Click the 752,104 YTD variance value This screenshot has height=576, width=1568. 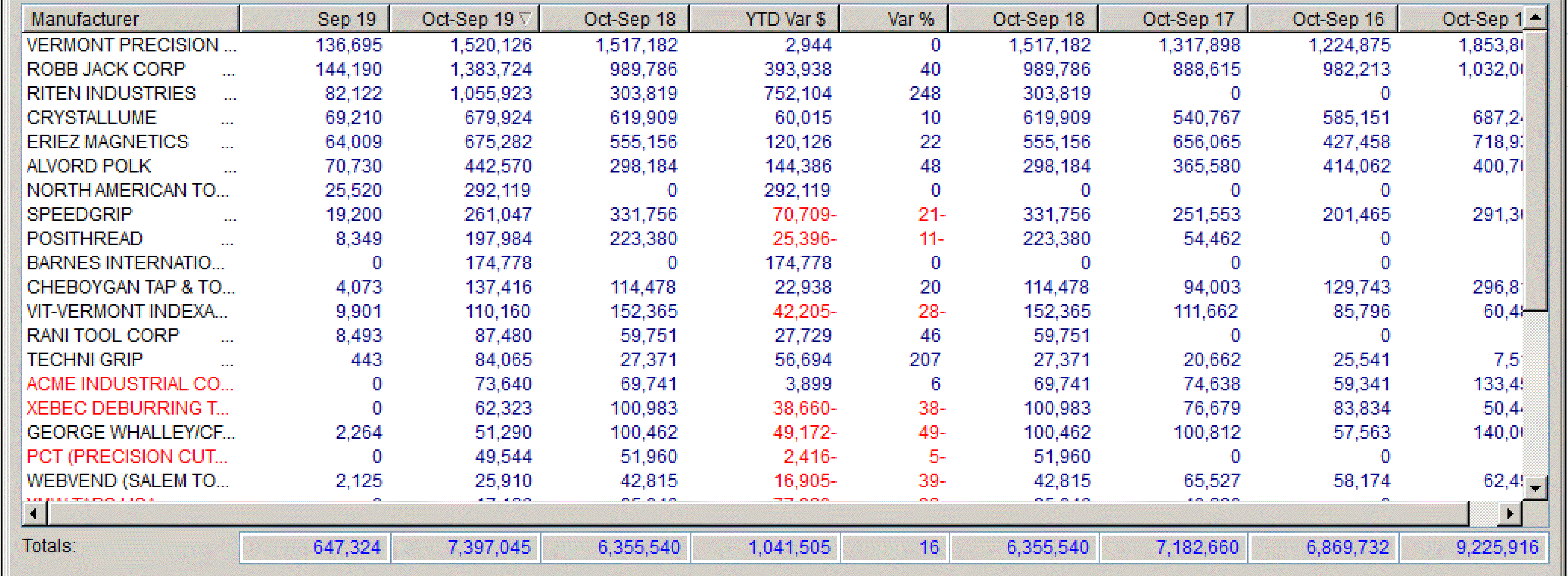798,94
